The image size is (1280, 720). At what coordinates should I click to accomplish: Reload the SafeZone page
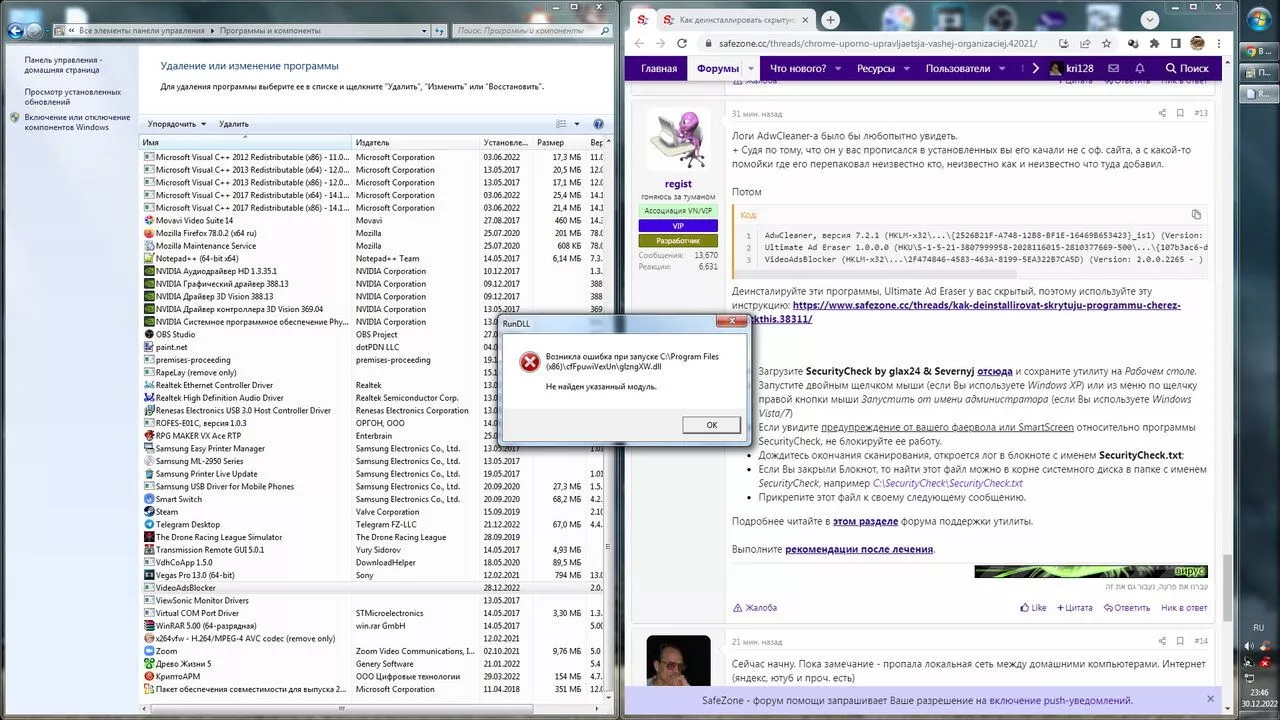pos(682,43)
